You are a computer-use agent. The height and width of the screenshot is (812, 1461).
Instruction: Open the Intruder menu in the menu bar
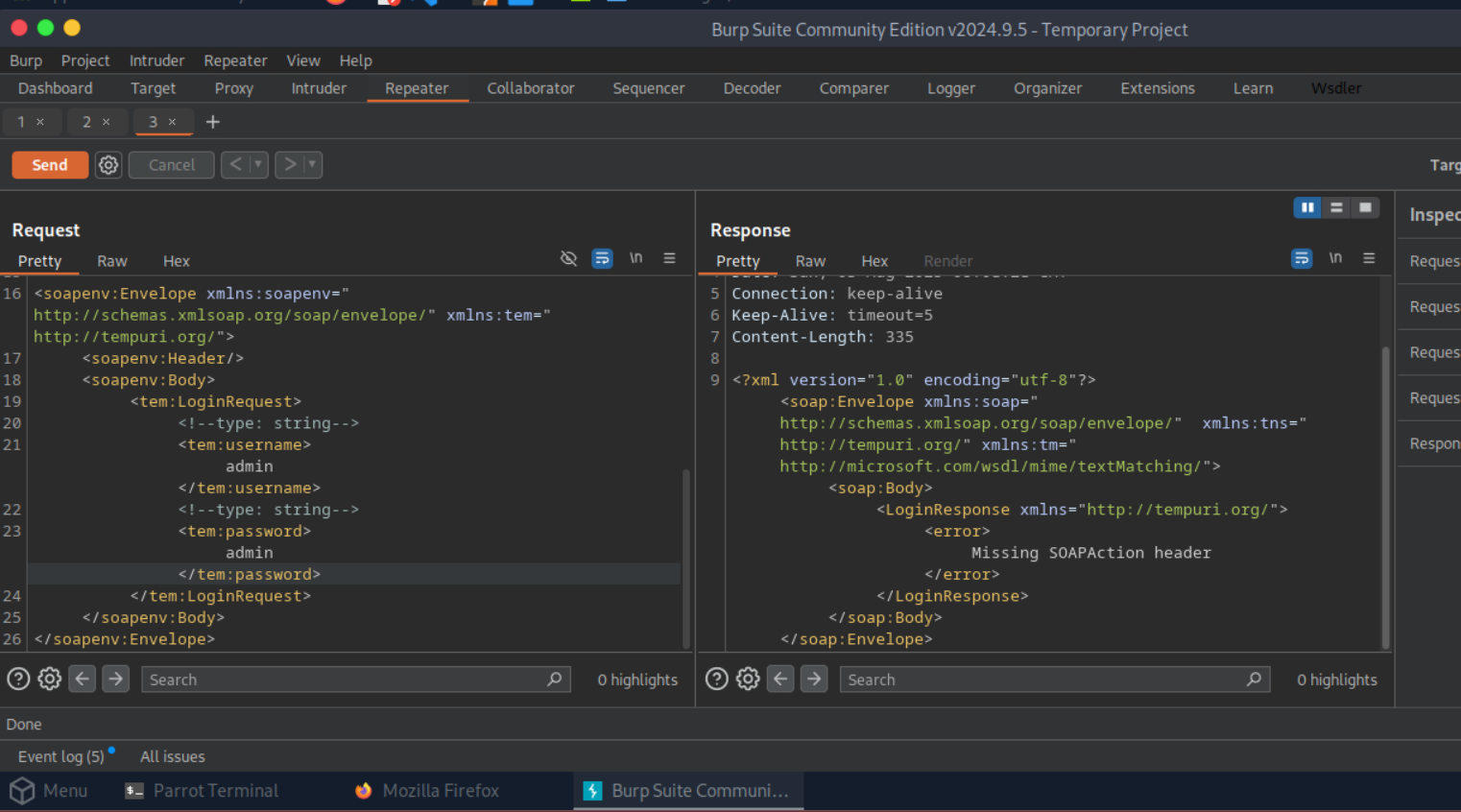(156, 60)
